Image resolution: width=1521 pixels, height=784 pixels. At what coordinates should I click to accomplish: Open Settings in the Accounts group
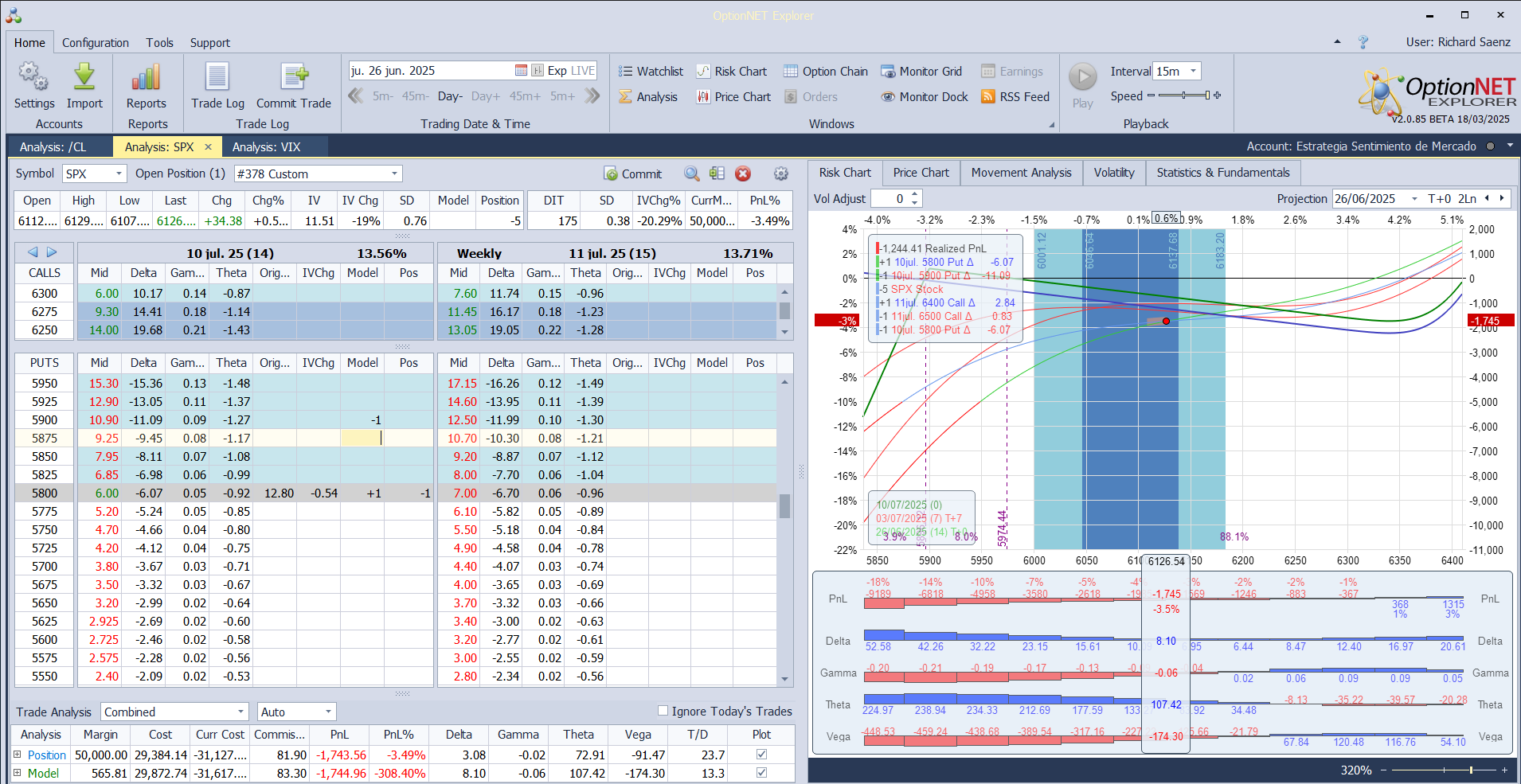(x=34, y=86)
